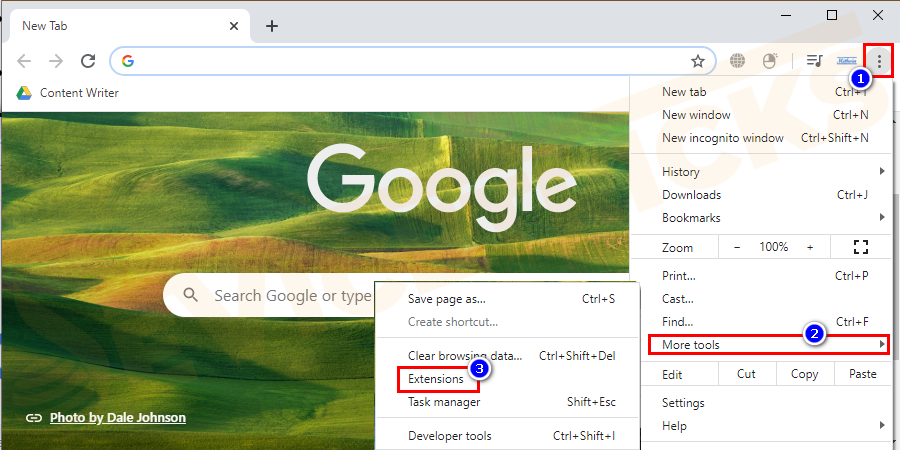
Task: Close the New Tab tab
Action: point(234,26)
